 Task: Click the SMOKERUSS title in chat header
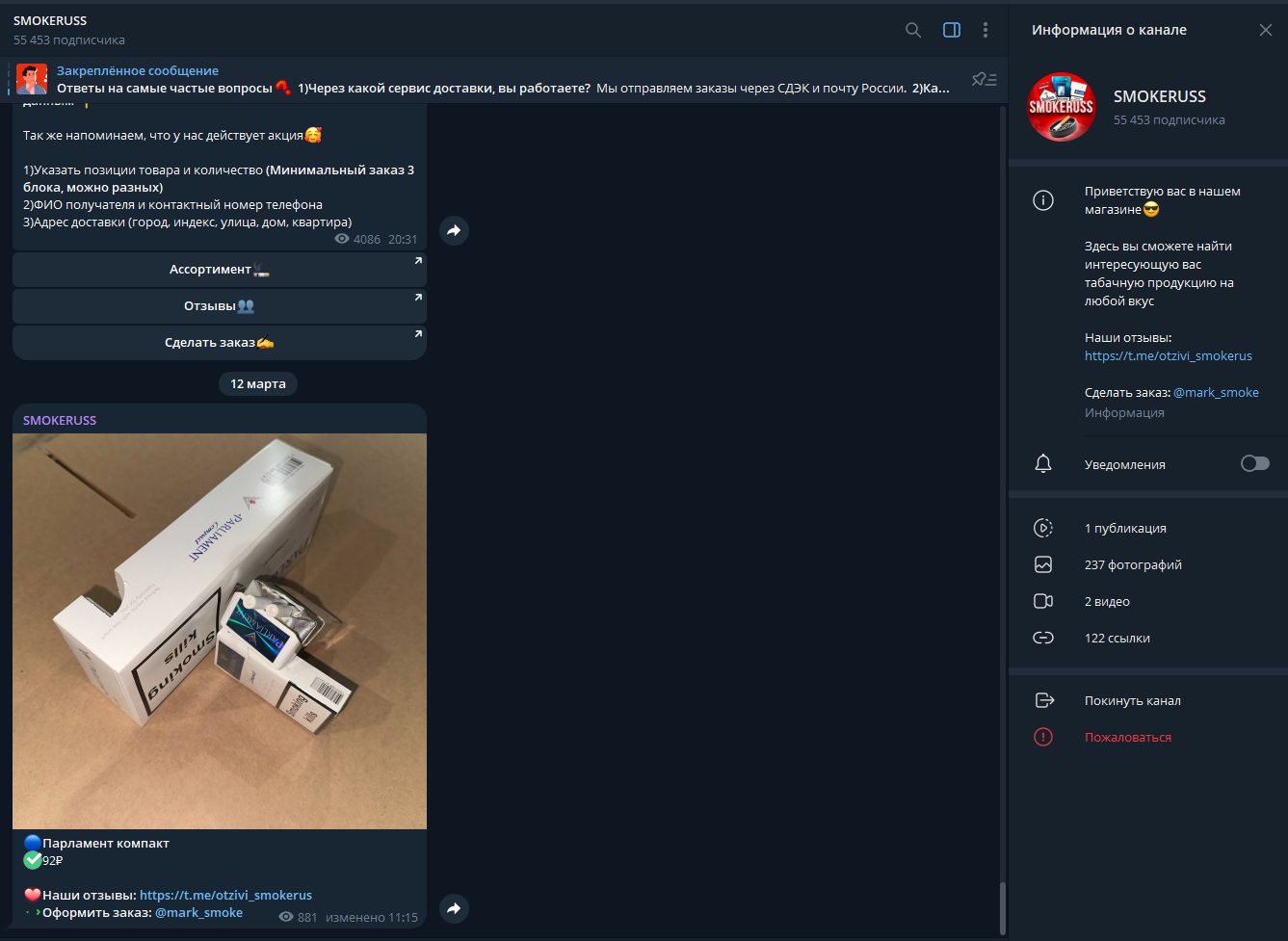coord(50,20)
